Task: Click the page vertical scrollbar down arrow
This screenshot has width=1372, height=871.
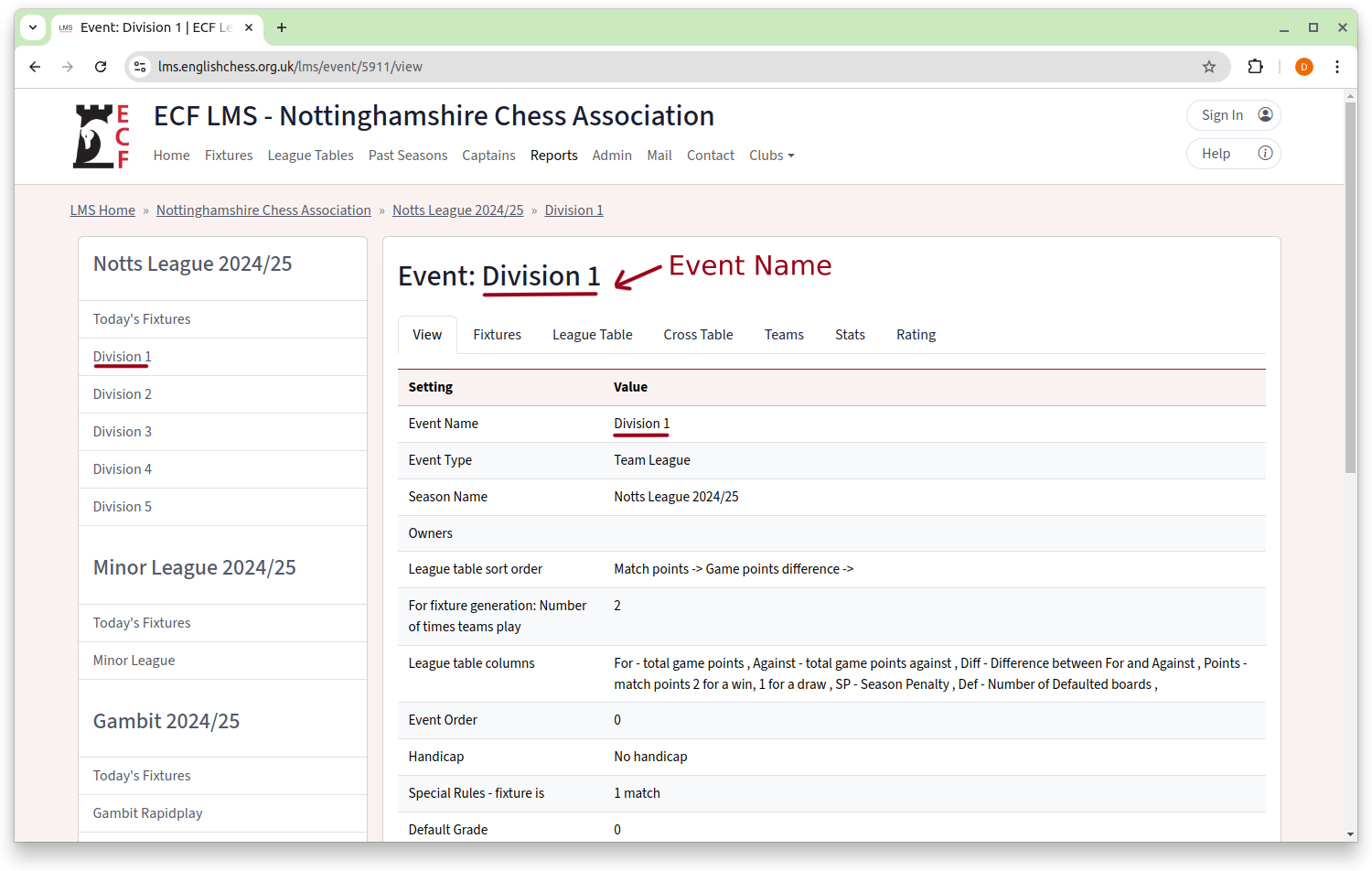Action: pos(1350,834)
